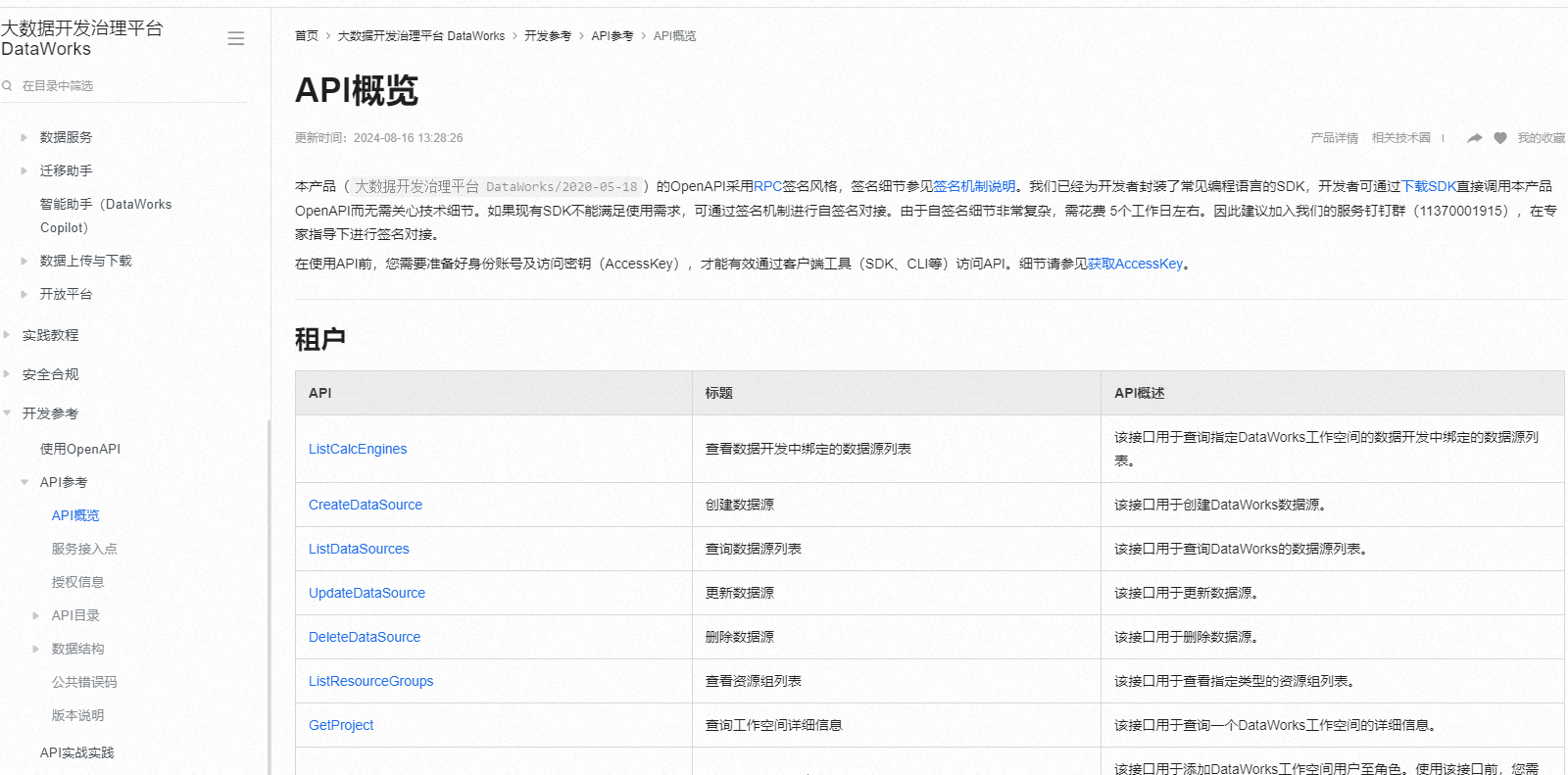Follow the RPC link in paragraph
Screen dimensions: 1568x775
click(767, 186)
